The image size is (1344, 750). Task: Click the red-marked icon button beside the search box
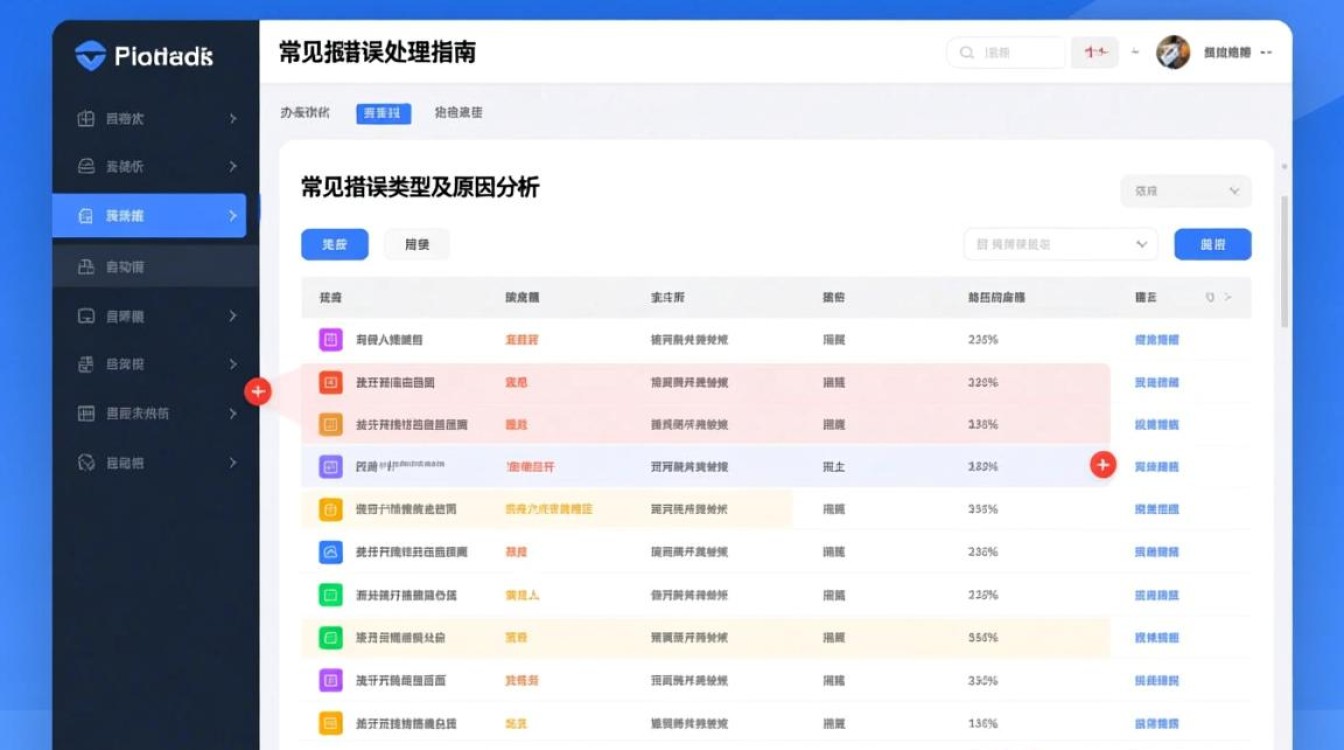click(x=1095, y=53)
